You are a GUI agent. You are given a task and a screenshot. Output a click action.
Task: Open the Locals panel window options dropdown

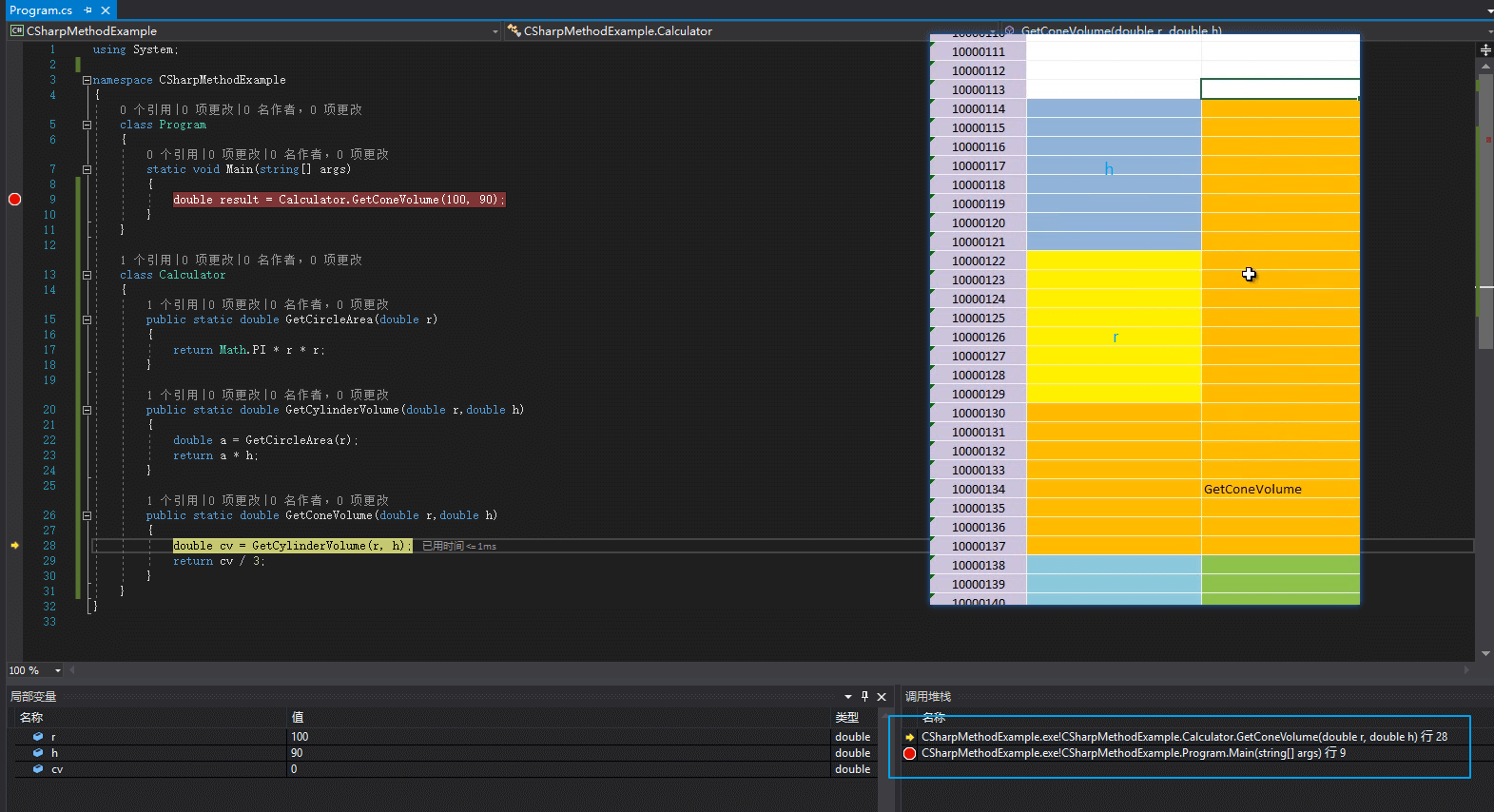(x=847, y=697)
